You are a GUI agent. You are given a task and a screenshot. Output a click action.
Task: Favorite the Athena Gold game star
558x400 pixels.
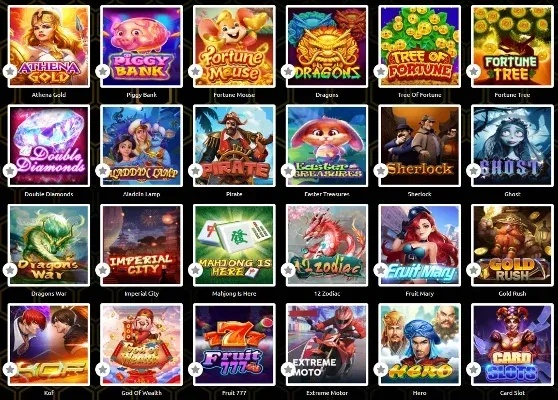(10, 72)
